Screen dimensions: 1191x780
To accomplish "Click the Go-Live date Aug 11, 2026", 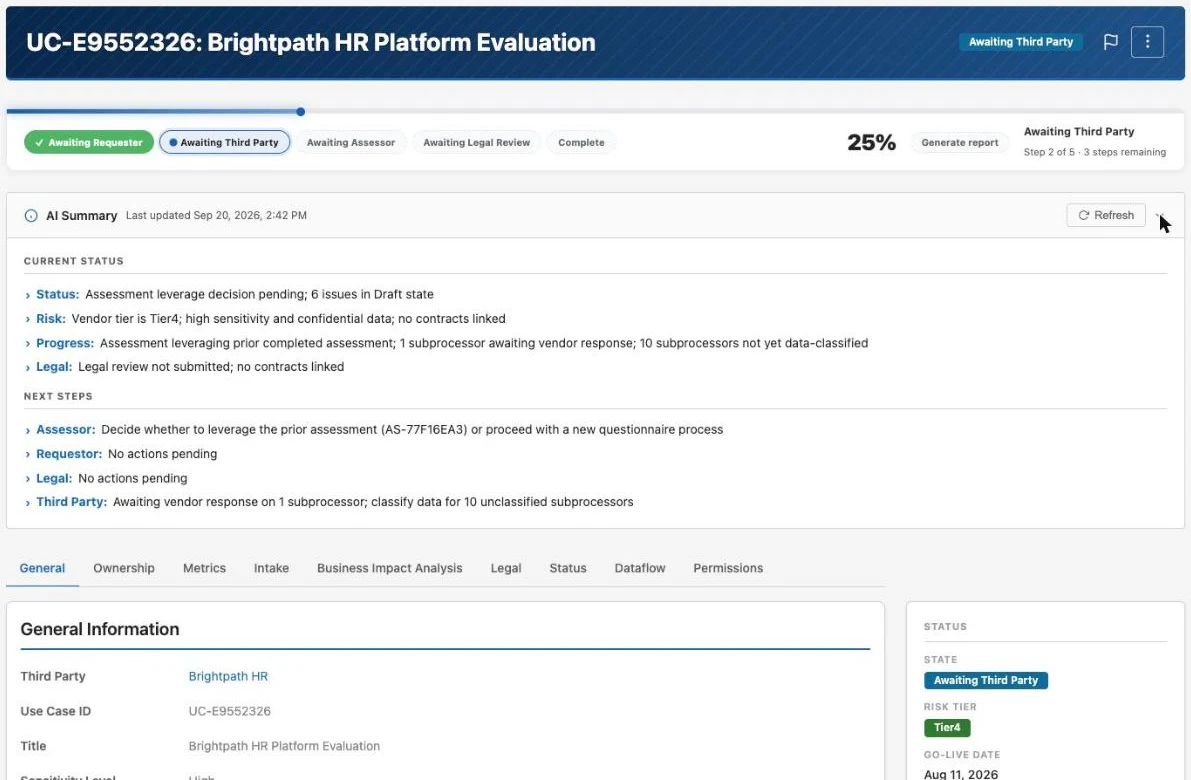I will (x=961, y=774).
